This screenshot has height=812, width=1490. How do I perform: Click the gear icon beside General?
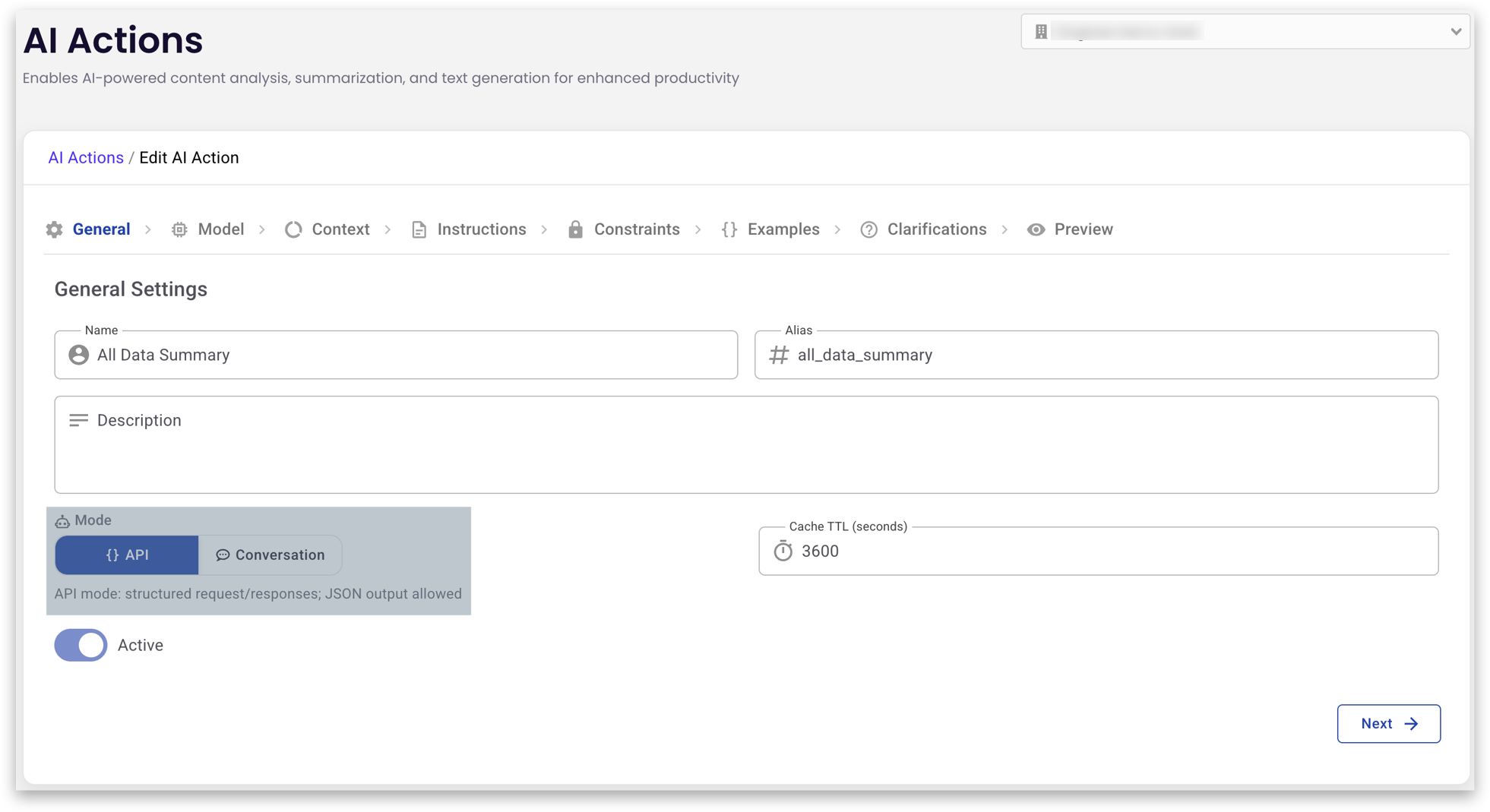tap(54, 229)
